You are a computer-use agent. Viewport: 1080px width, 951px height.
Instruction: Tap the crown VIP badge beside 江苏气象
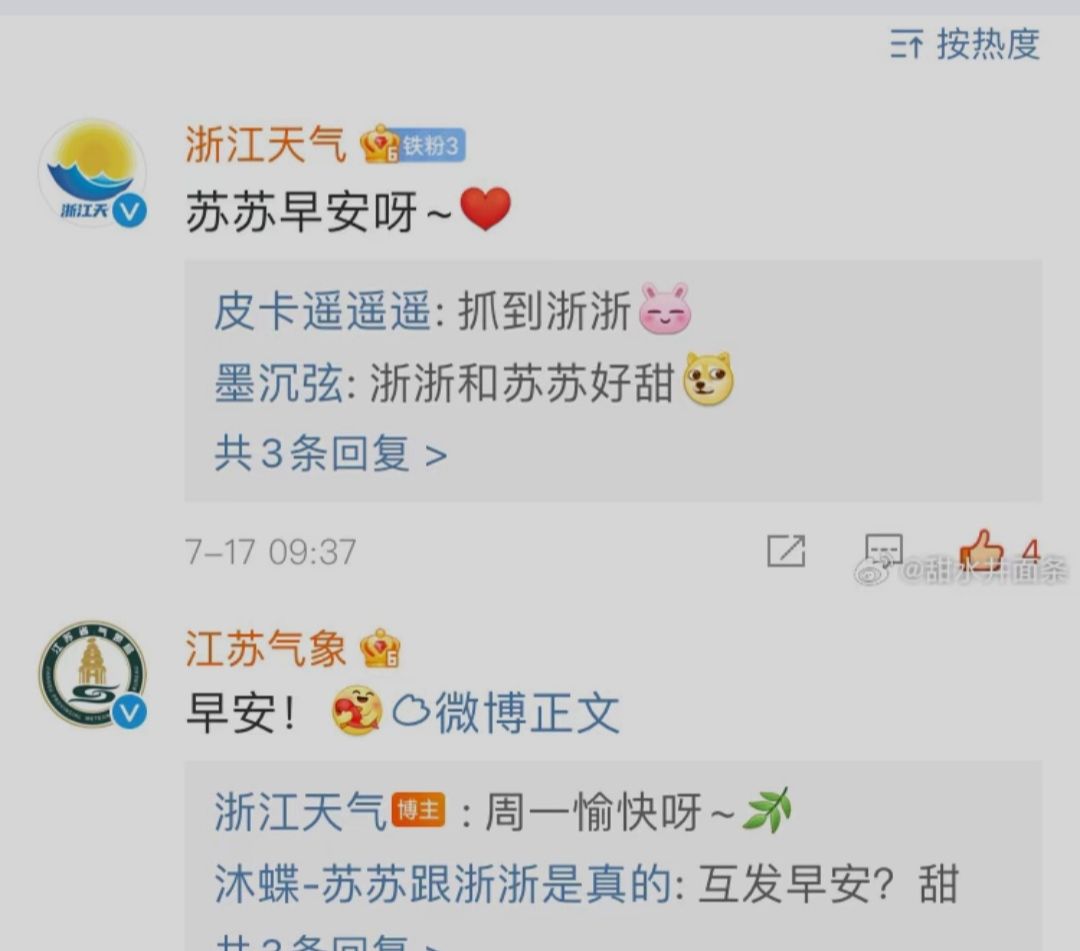click(x=380, y=648)
